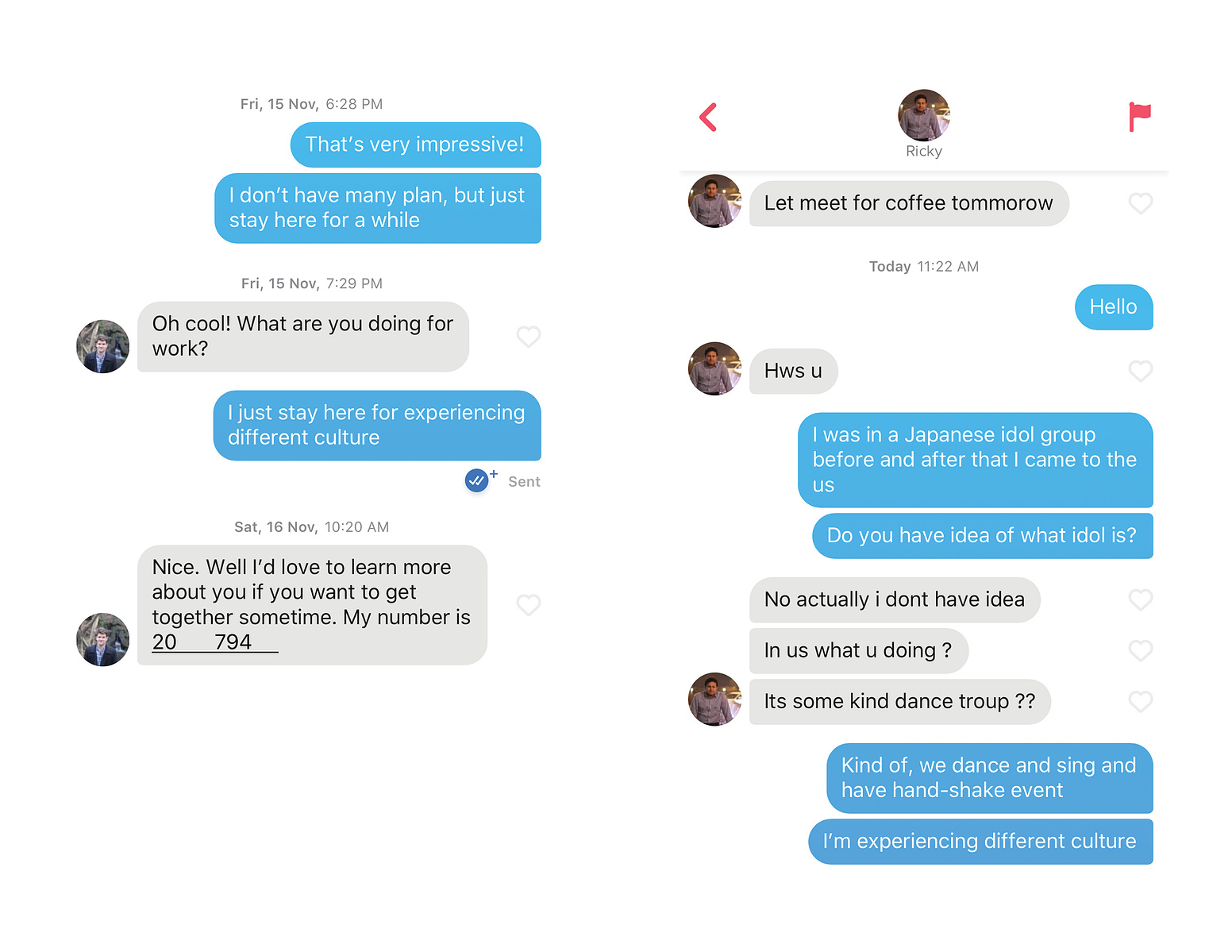Go back using the red chevron arrow

coord(708,118)
